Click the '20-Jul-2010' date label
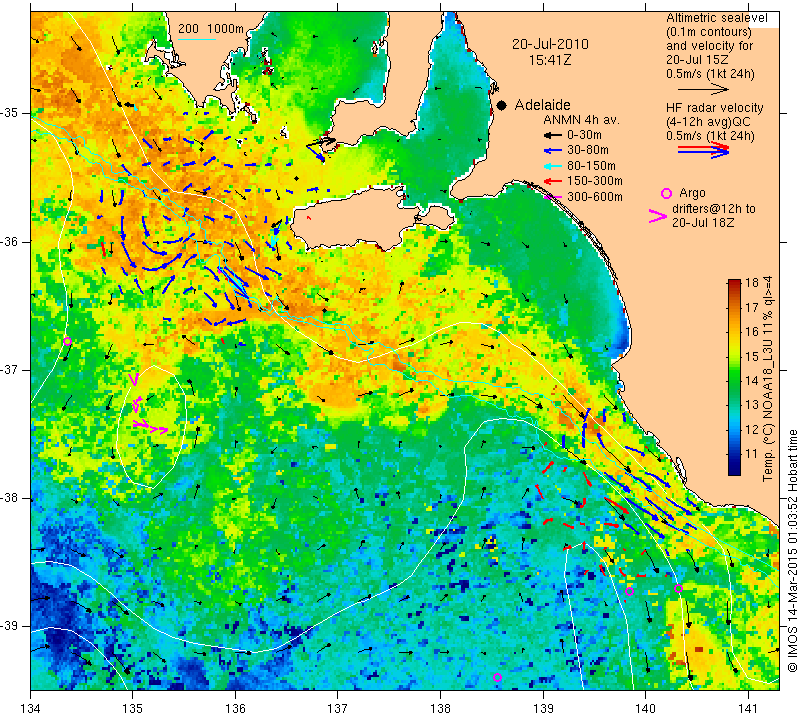 coord(550,44)
